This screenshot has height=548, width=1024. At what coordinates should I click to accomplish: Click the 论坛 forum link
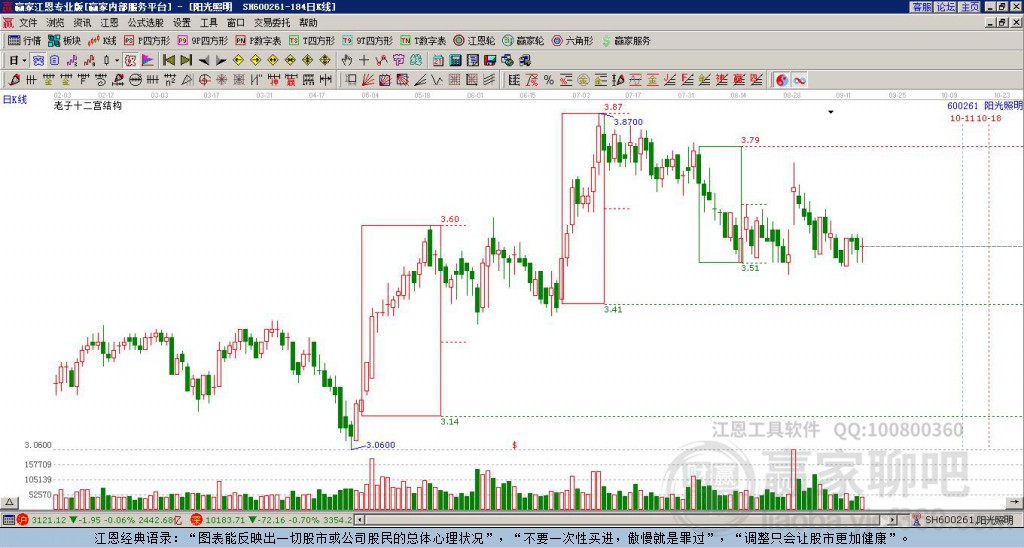click(946, 7)
